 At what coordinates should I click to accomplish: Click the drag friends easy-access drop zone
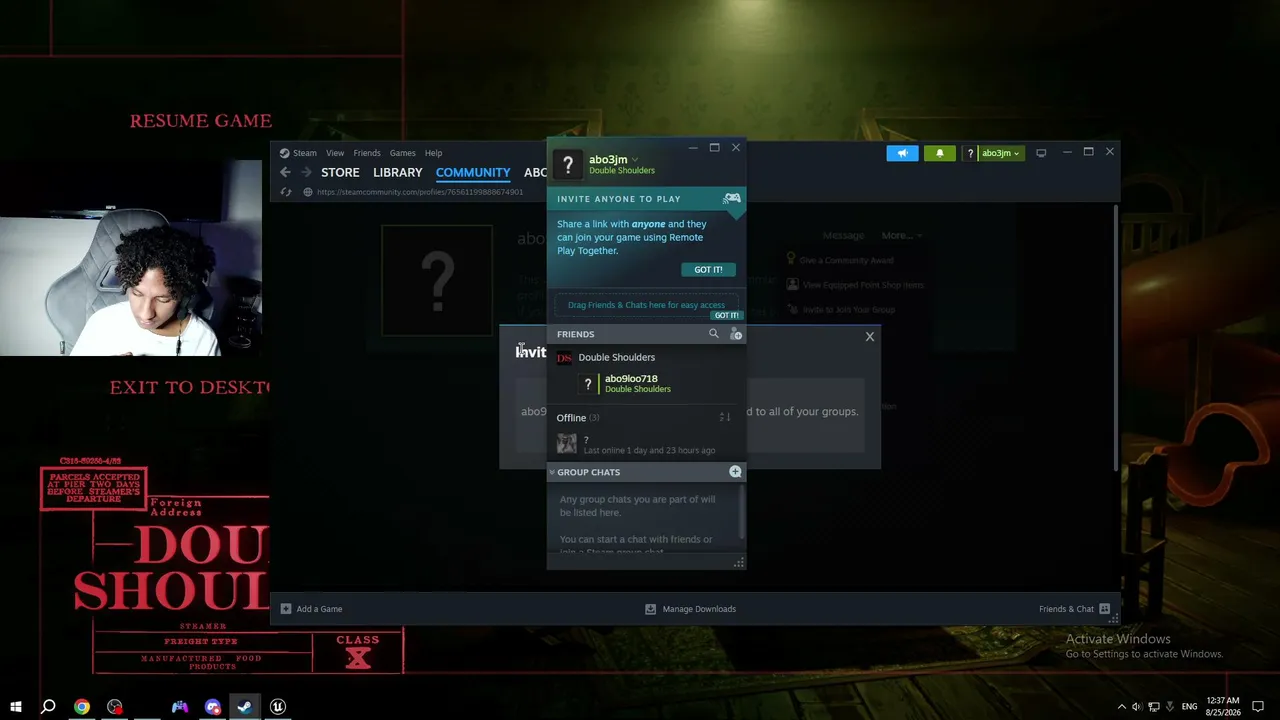click(x=646, y=305)
